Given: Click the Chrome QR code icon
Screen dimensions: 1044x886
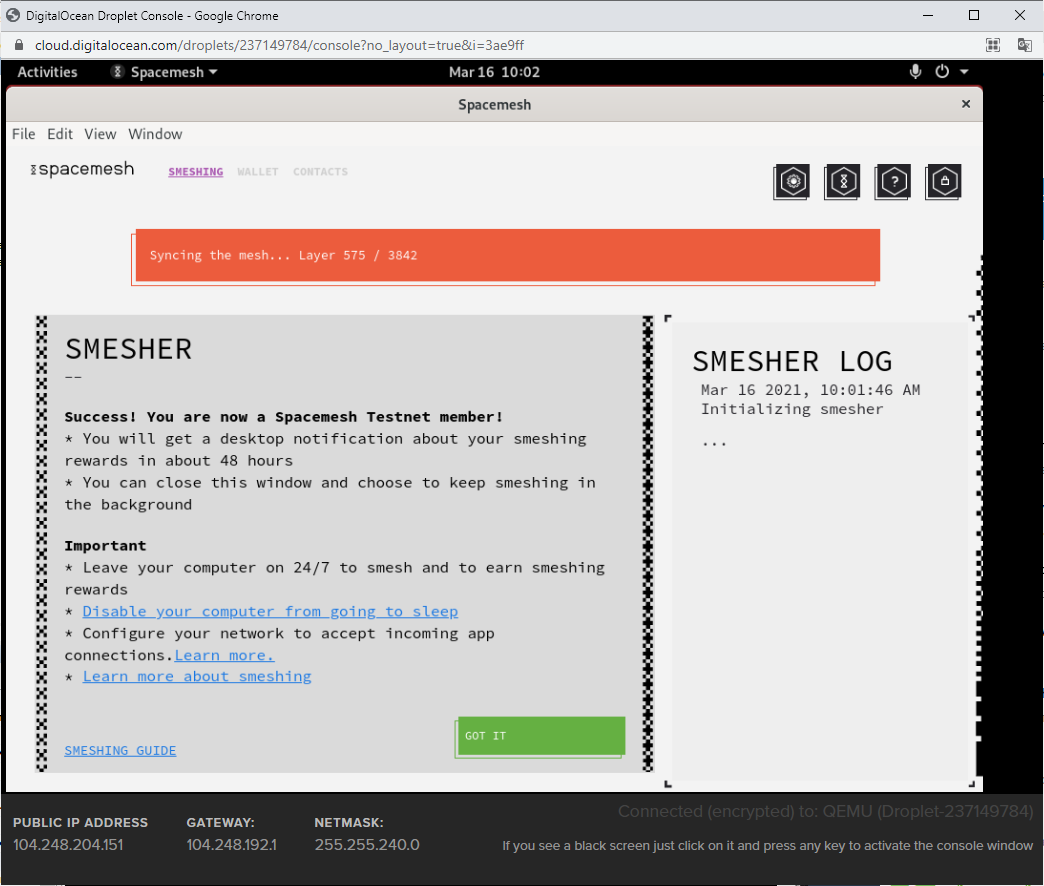Looking at the screenshot, I should pyautogui.click(x=993, y=45).
